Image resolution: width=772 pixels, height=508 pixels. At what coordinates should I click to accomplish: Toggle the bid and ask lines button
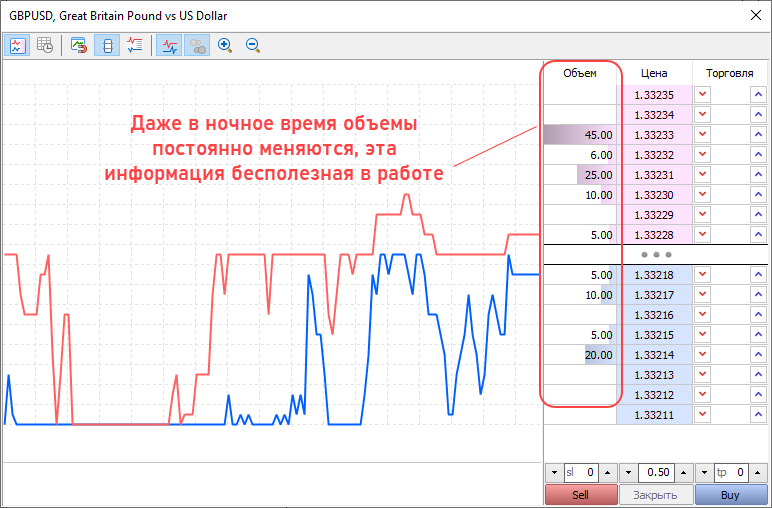pos(169,46)
